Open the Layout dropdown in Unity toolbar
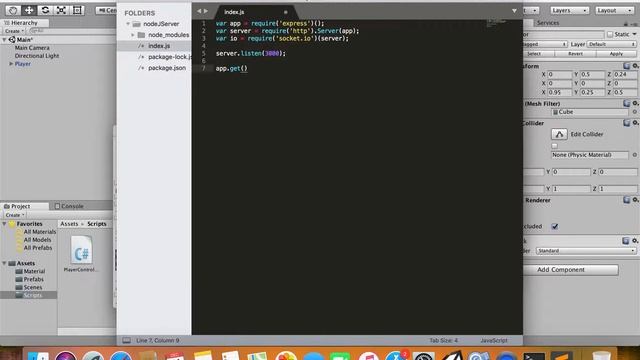Screen dimensions: 640x360 point(614,10)
